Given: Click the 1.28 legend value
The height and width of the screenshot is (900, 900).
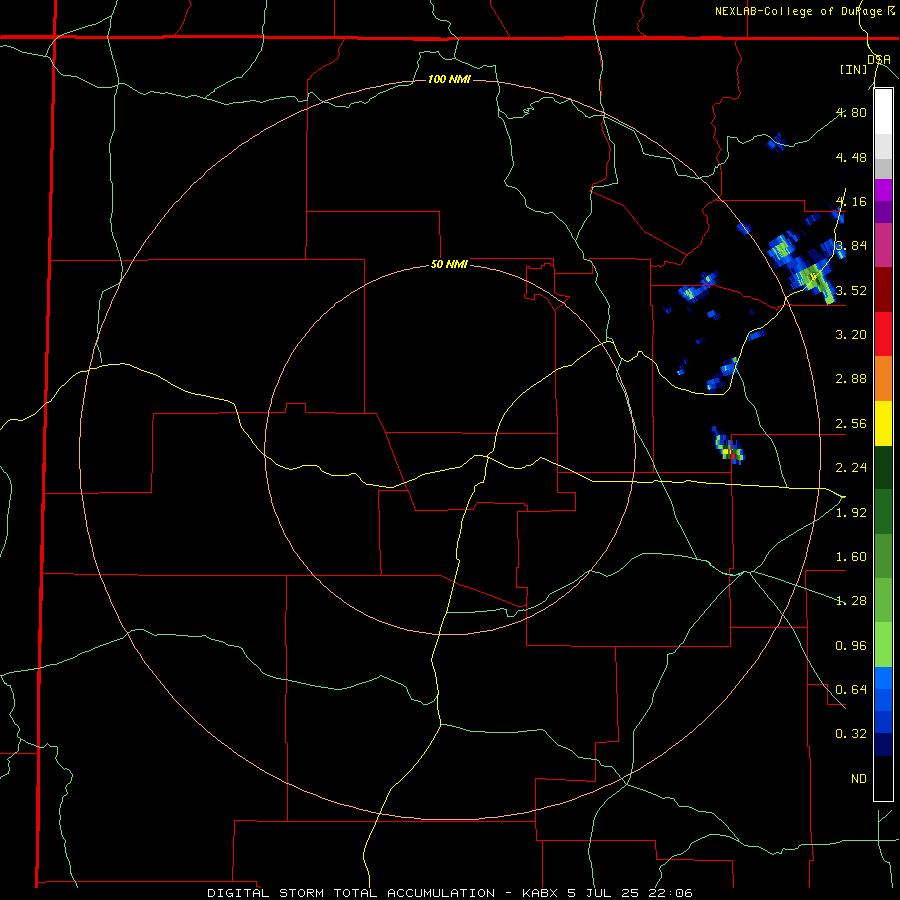Looking at the screenshot, I should coord(851,601).
